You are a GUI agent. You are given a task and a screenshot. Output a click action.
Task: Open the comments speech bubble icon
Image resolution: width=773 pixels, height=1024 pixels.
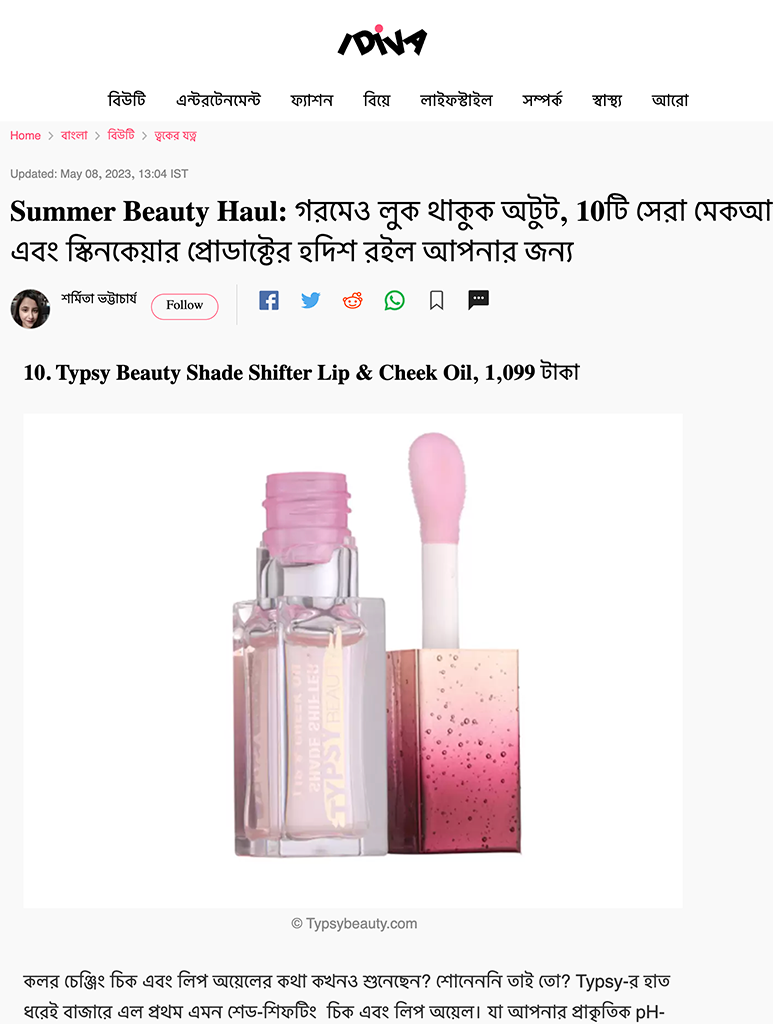pos(479,300)
